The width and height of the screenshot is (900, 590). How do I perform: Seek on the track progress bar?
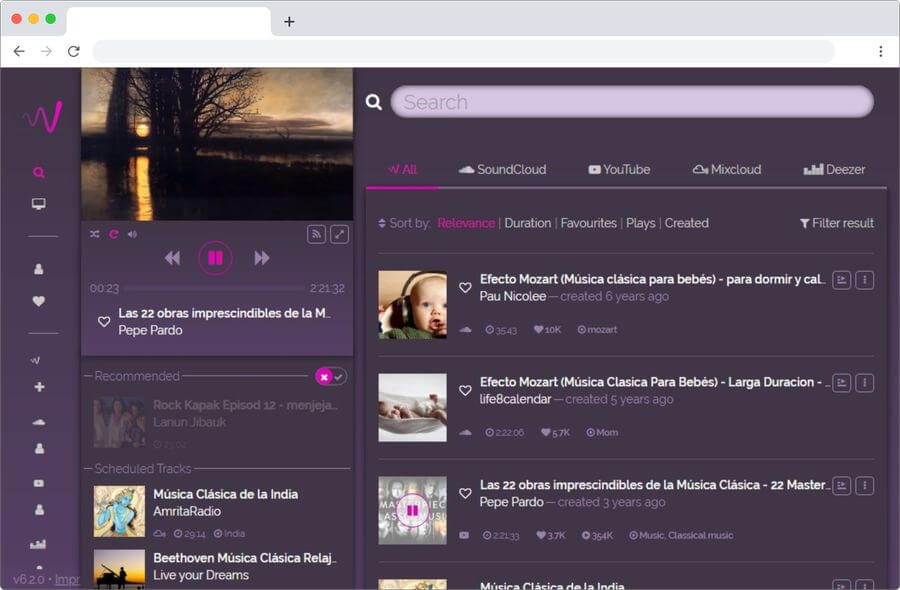point(215,288)
